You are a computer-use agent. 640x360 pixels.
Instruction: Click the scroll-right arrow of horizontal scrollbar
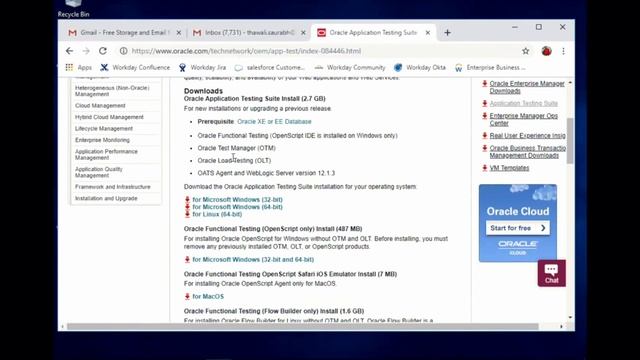coord(561,327)
